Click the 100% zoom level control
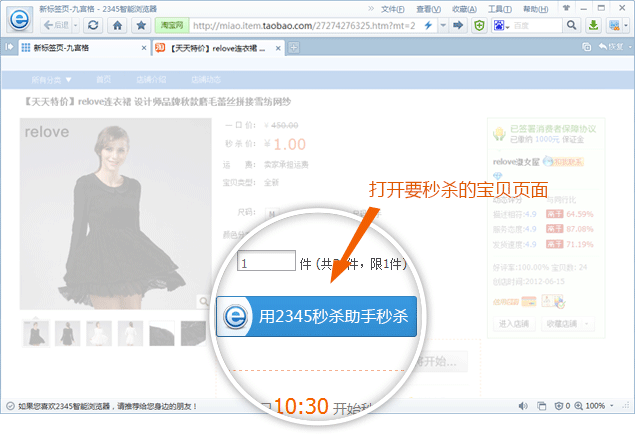The height and width of the screenshot is (434, 635). click(590, 406)
